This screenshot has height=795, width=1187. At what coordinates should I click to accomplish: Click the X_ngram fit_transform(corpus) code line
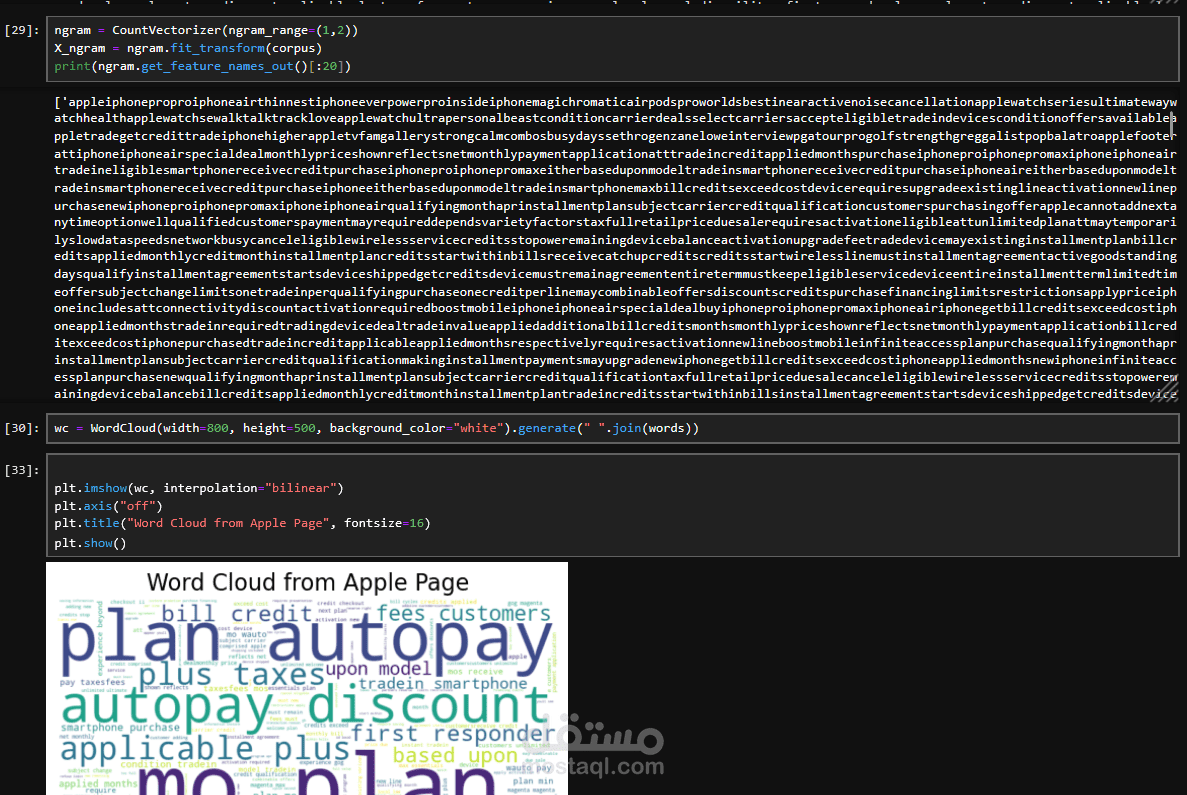[x=188, y=48]
